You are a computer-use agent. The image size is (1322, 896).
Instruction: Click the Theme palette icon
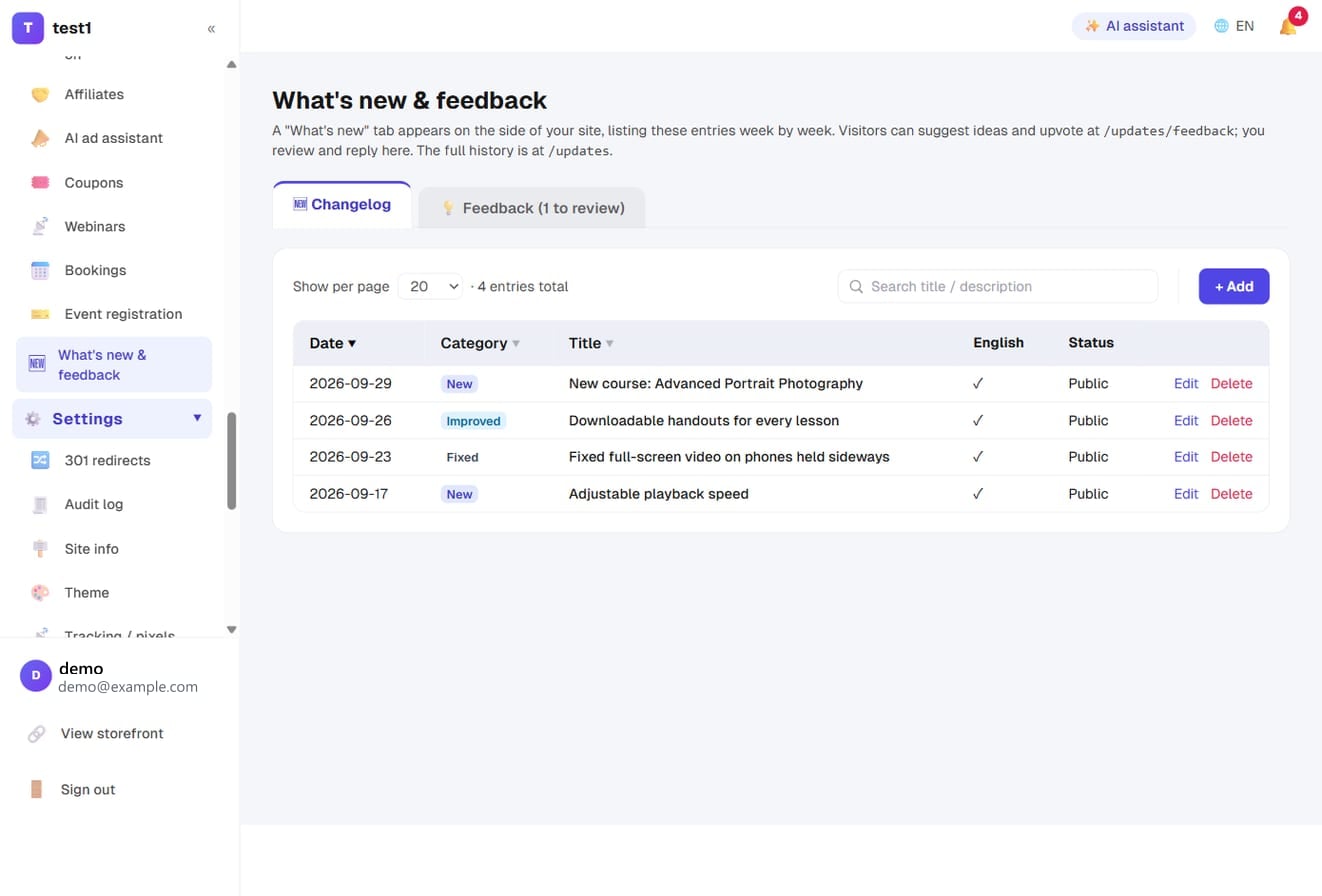tap(40, 593)
